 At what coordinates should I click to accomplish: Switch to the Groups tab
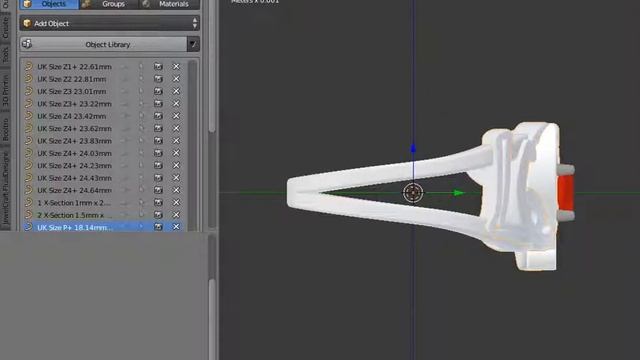(109, 4)
